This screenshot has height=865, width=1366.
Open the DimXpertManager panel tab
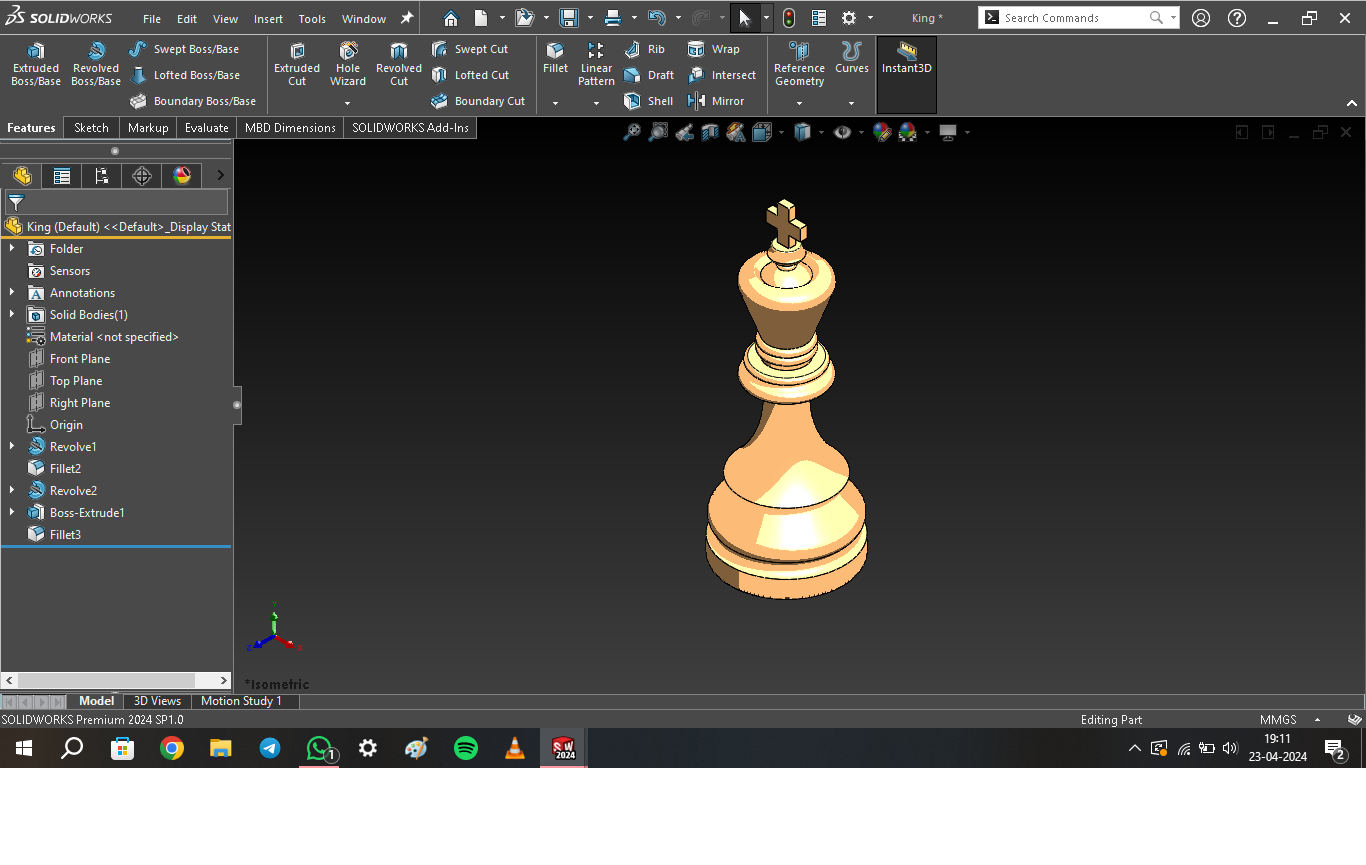pos(142,176)
